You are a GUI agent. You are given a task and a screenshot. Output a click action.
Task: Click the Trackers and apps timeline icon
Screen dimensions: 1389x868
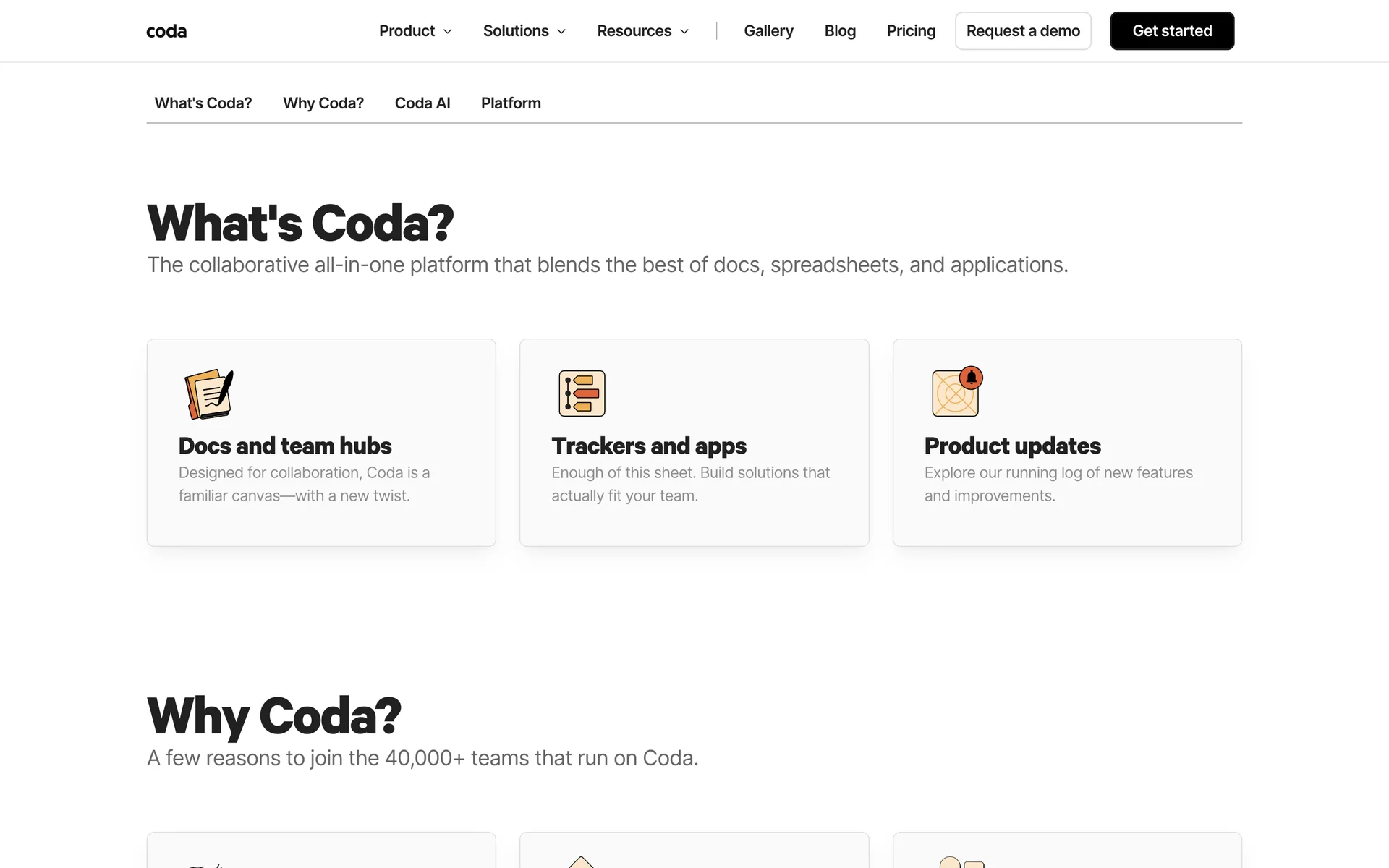coord(582,393)
